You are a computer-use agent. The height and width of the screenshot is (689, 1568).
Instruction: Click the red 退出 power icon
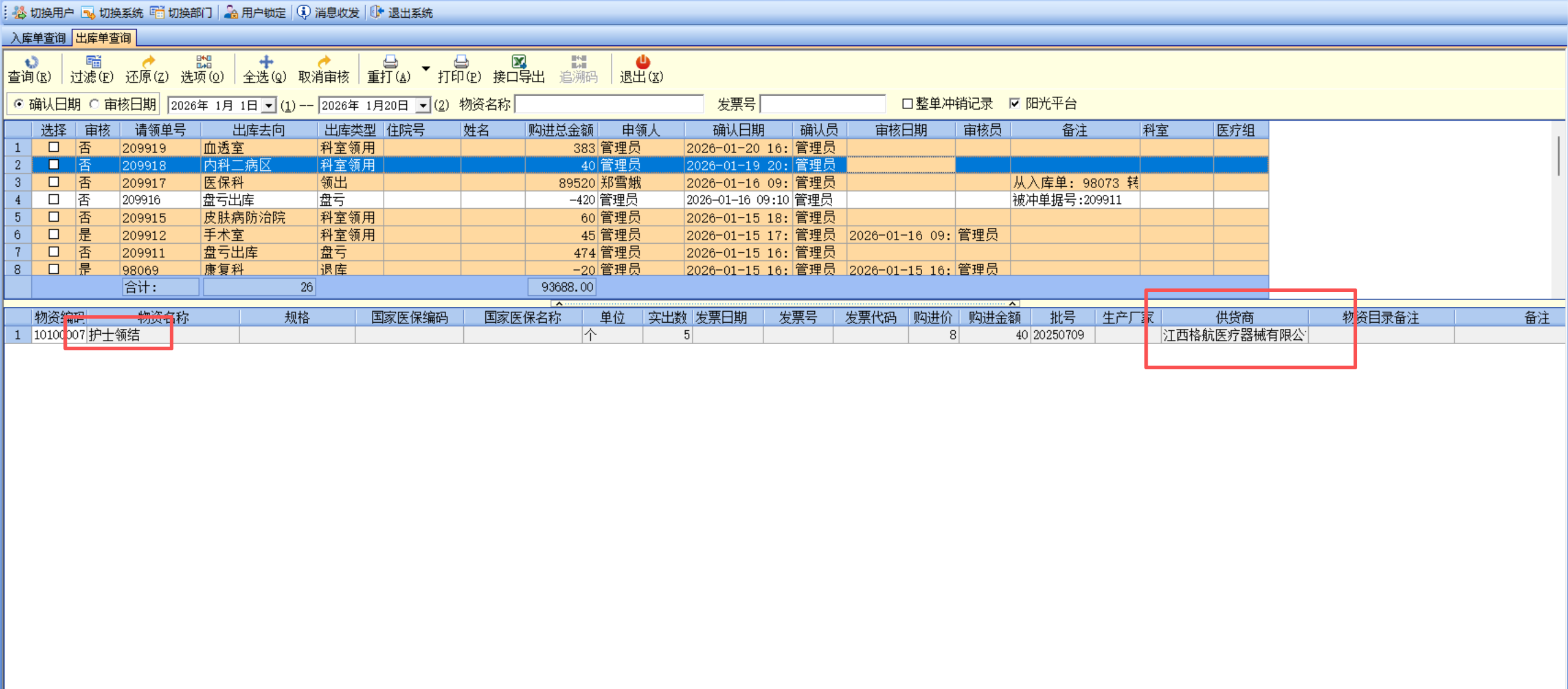[x=642, y=62]
